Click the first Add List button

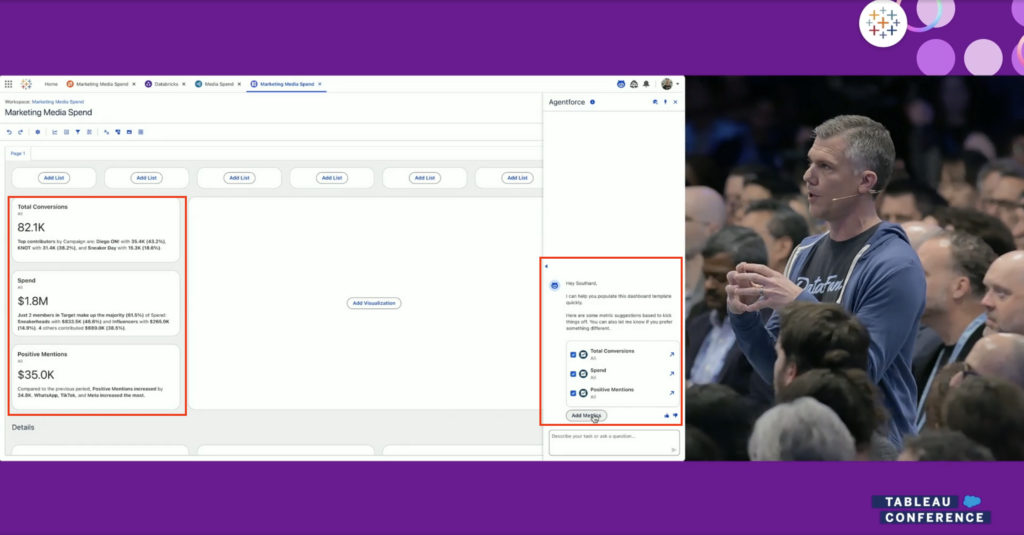coord(54,178)
